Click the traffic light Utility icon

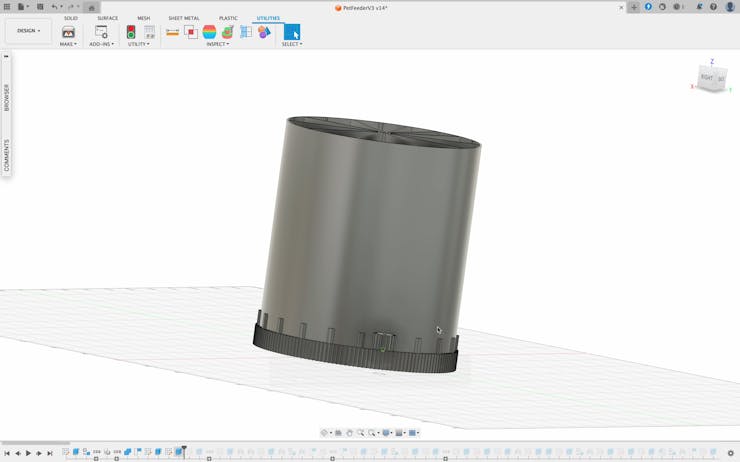pos(131,32)
